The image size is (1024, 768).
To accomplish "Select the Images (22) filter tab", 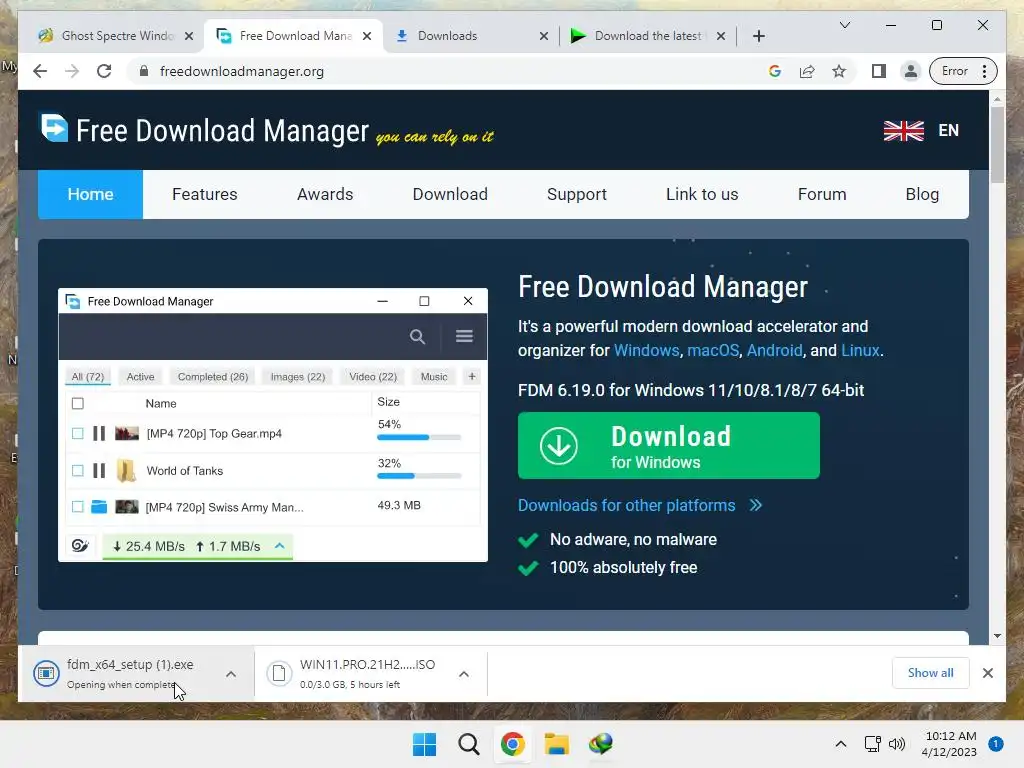I will [x=298, y=377].
